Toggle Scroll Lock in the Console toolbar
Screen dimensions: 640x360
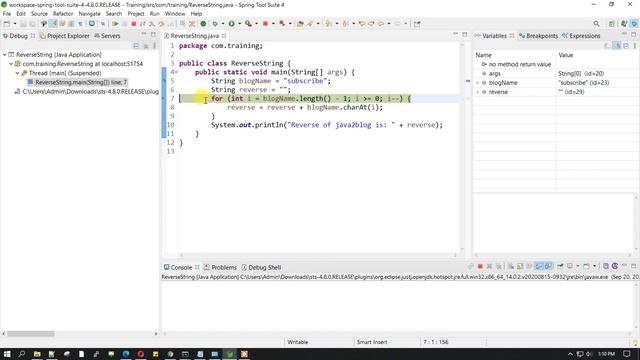520,266
